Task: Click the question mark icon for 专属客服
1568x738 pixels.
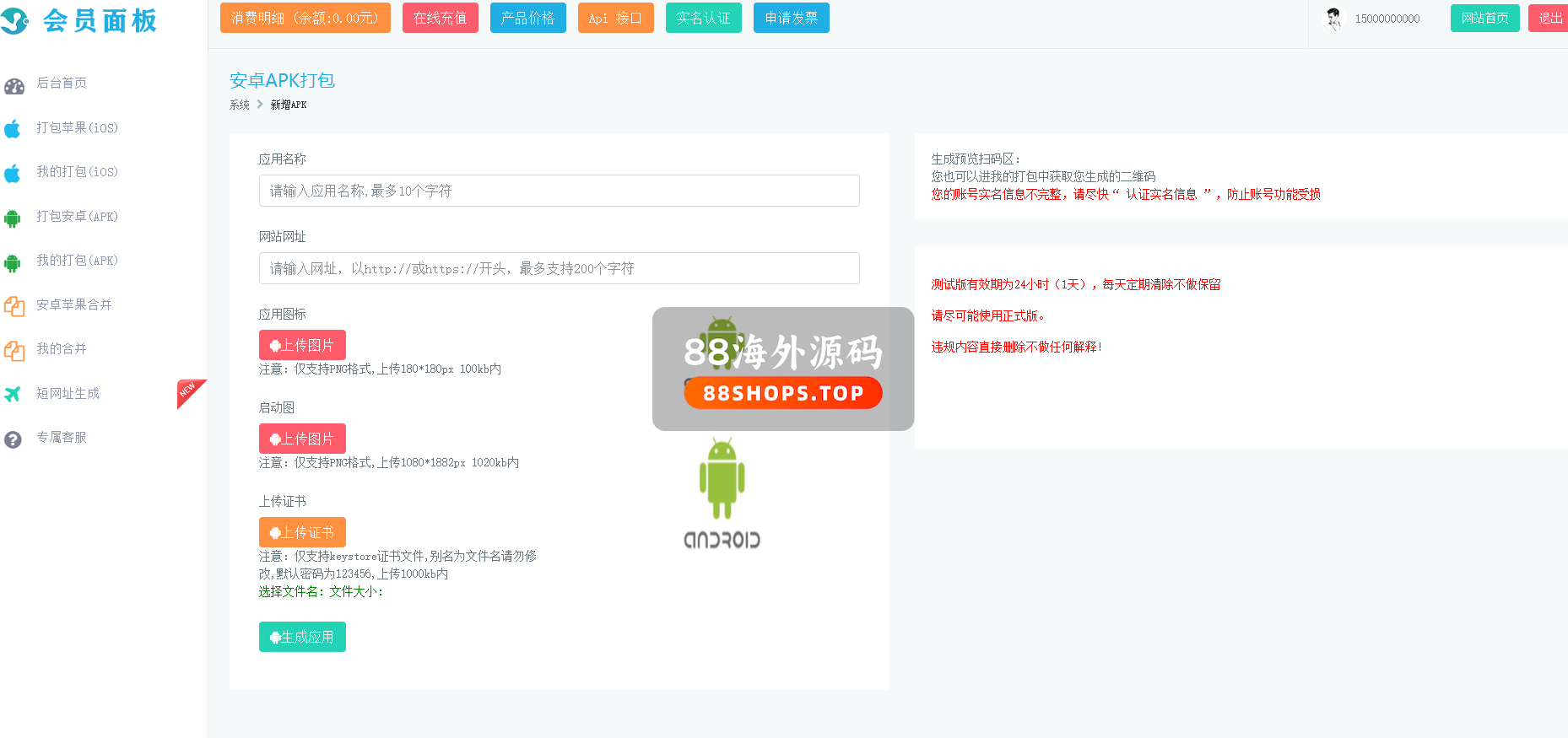Action: 13,439
